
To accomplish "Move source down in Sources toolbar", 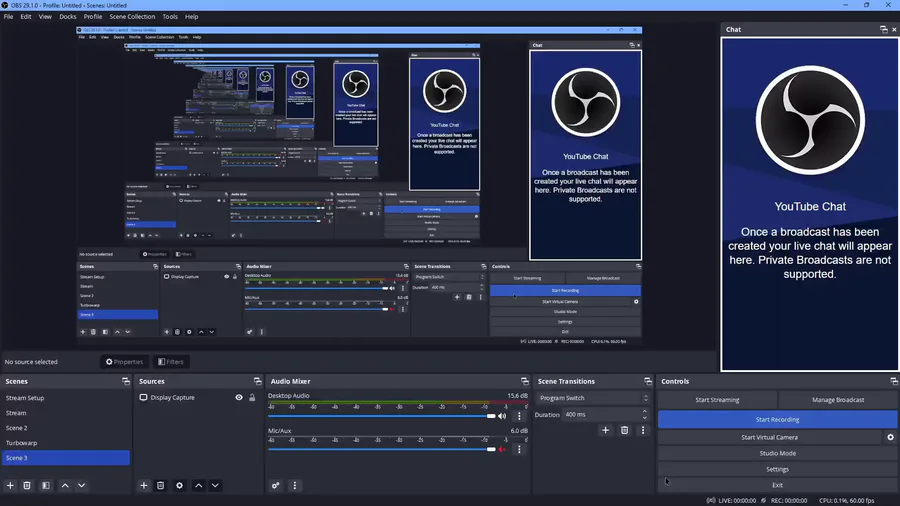I will (x=215, y=485).
